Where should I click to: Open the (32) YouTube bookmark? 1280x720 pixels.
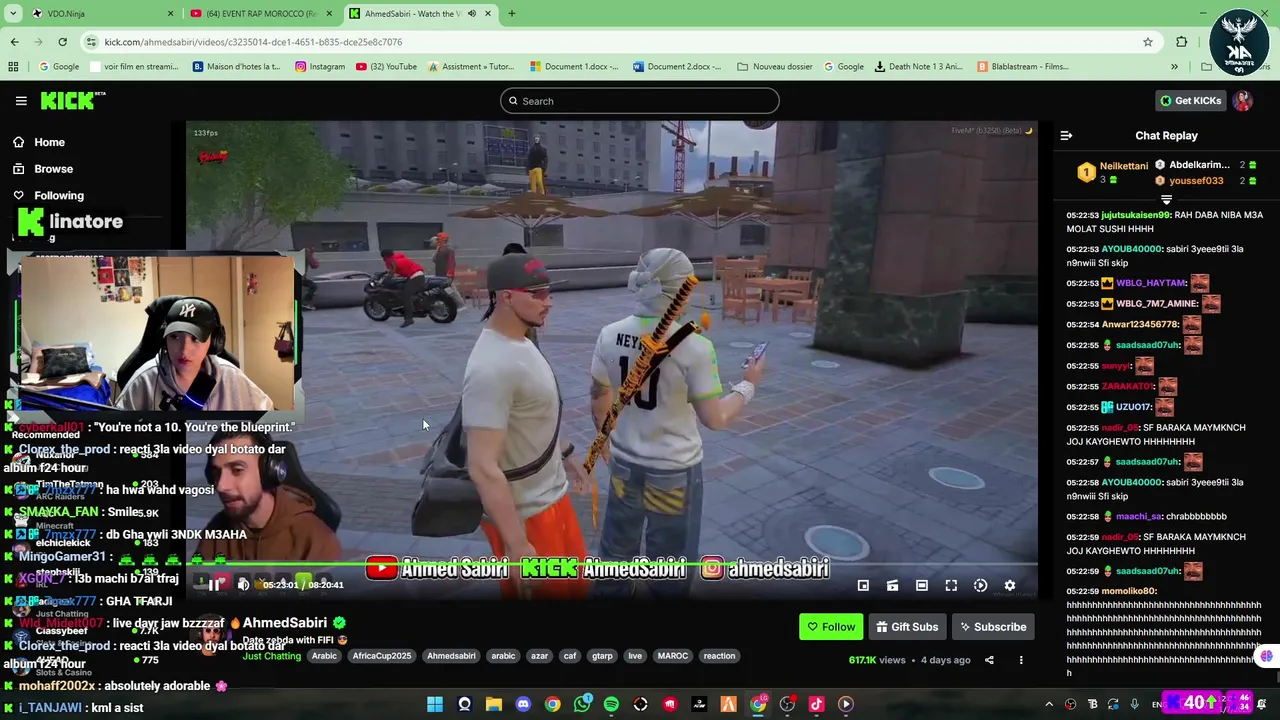(x=386, y=67)
